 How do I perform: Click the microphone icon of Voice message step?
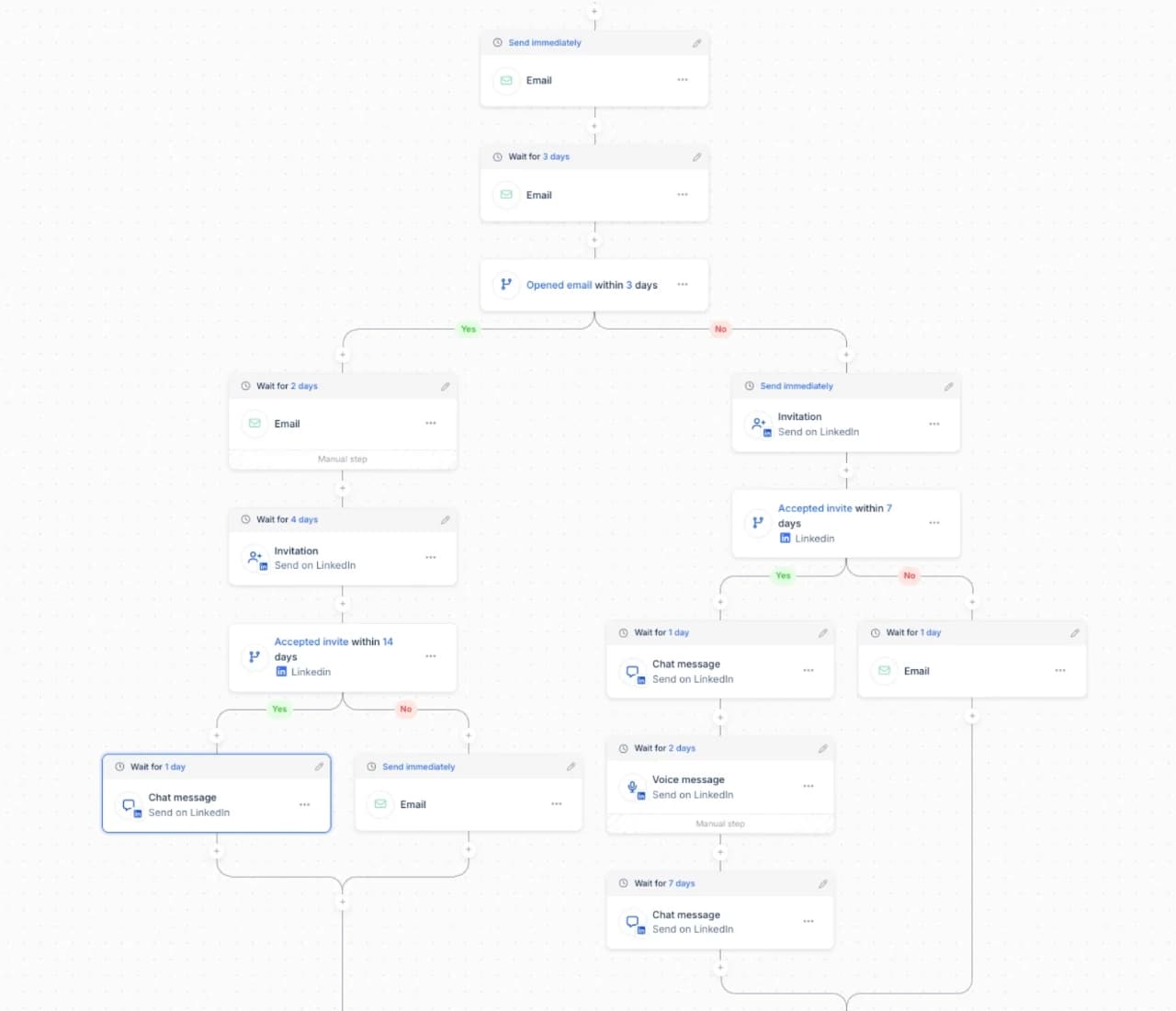tap(633, 788)
